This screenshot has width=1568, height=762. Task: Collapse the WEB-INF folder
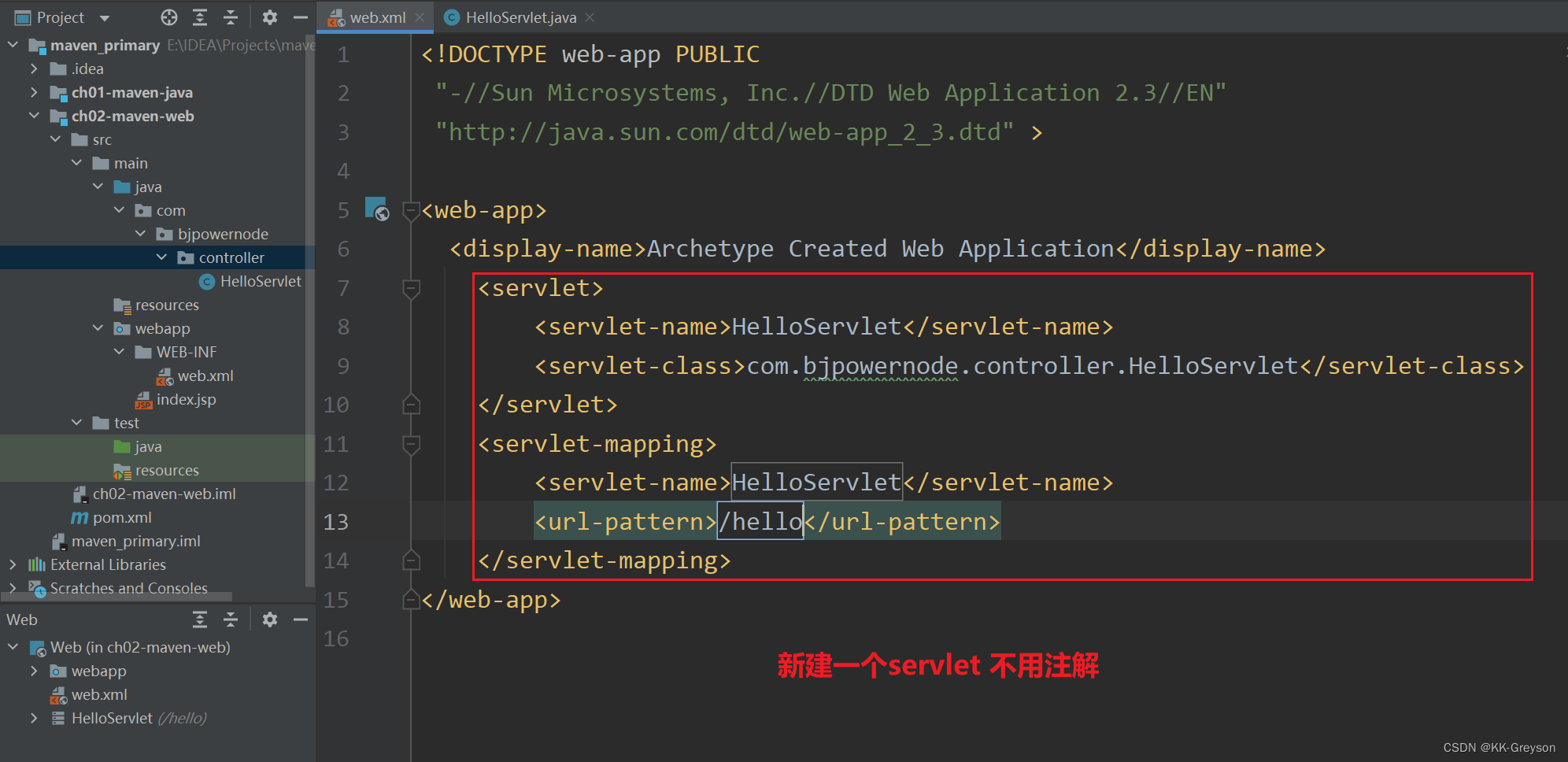(x=119, y=352)
